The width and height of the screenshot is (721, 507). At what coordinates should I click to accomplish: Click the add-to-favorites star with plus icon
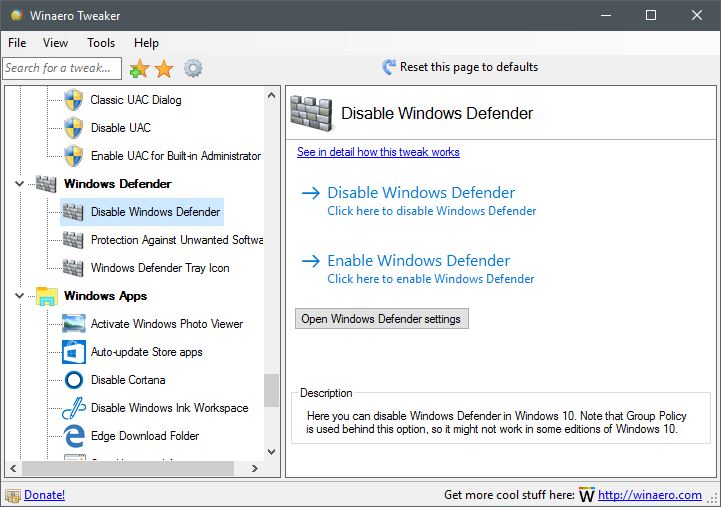(139, 69)
